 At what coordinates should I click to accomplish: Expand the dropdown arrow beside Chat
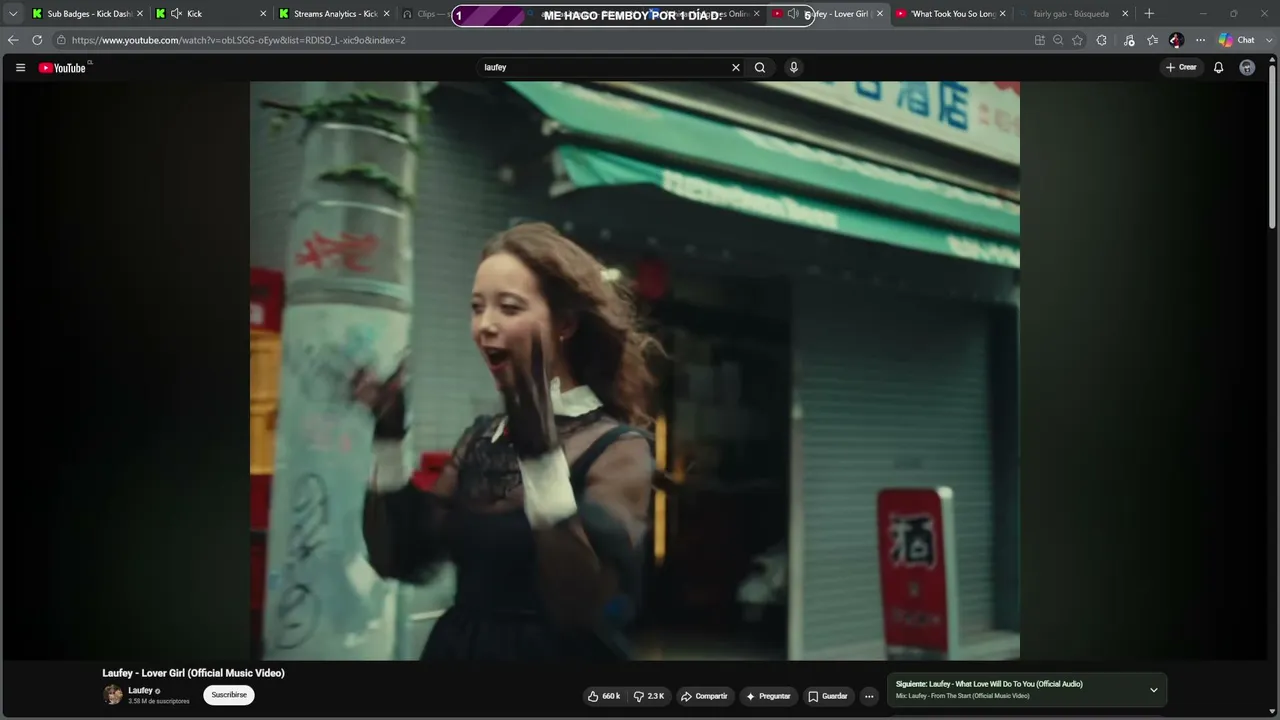pyautogui.click(x=1267, y=40)
